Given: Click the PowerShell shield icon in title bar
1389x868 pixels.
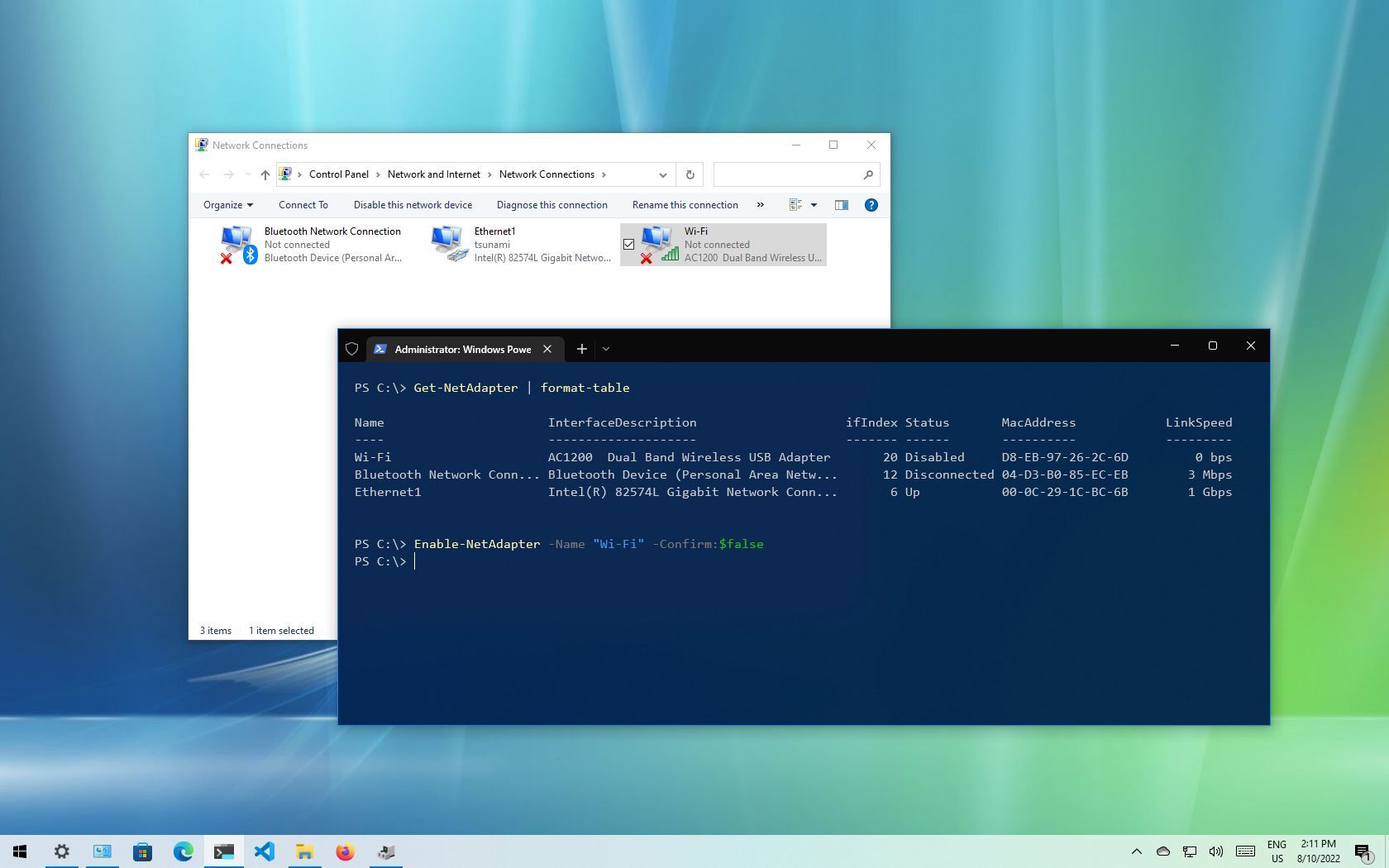Looking at the screenshot, I should [351, 349].
